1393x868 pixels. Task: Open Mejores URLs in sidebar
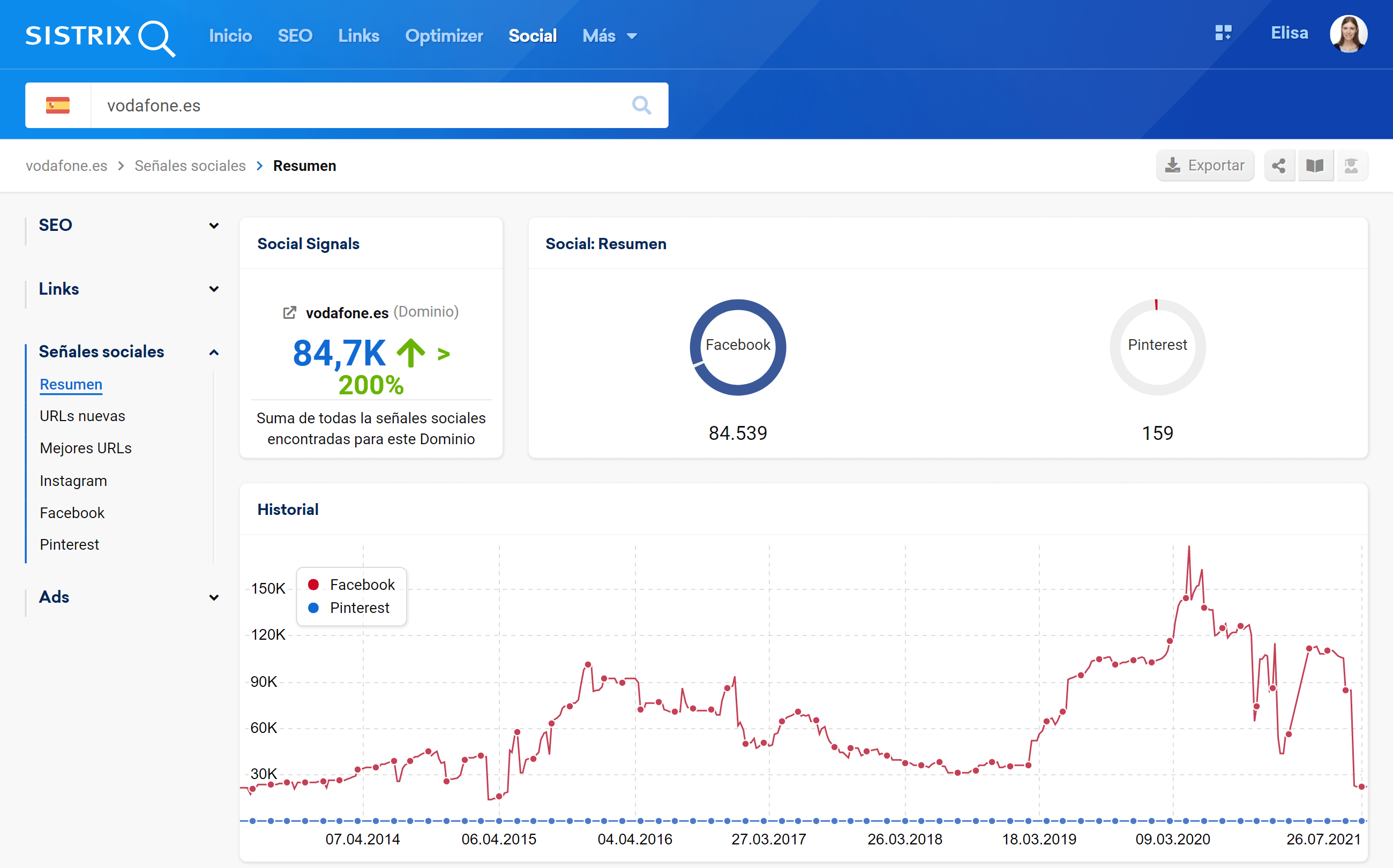(x=86, y=448)
